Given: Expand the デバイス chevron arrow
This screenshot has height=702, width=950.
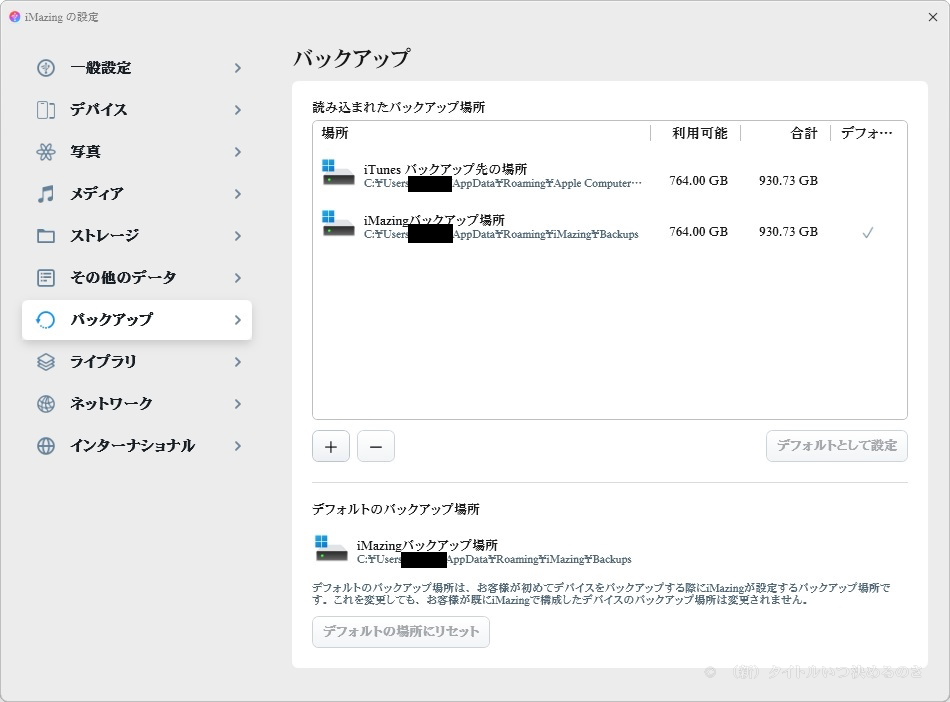Looking at the screenshot, I should 238,110.
